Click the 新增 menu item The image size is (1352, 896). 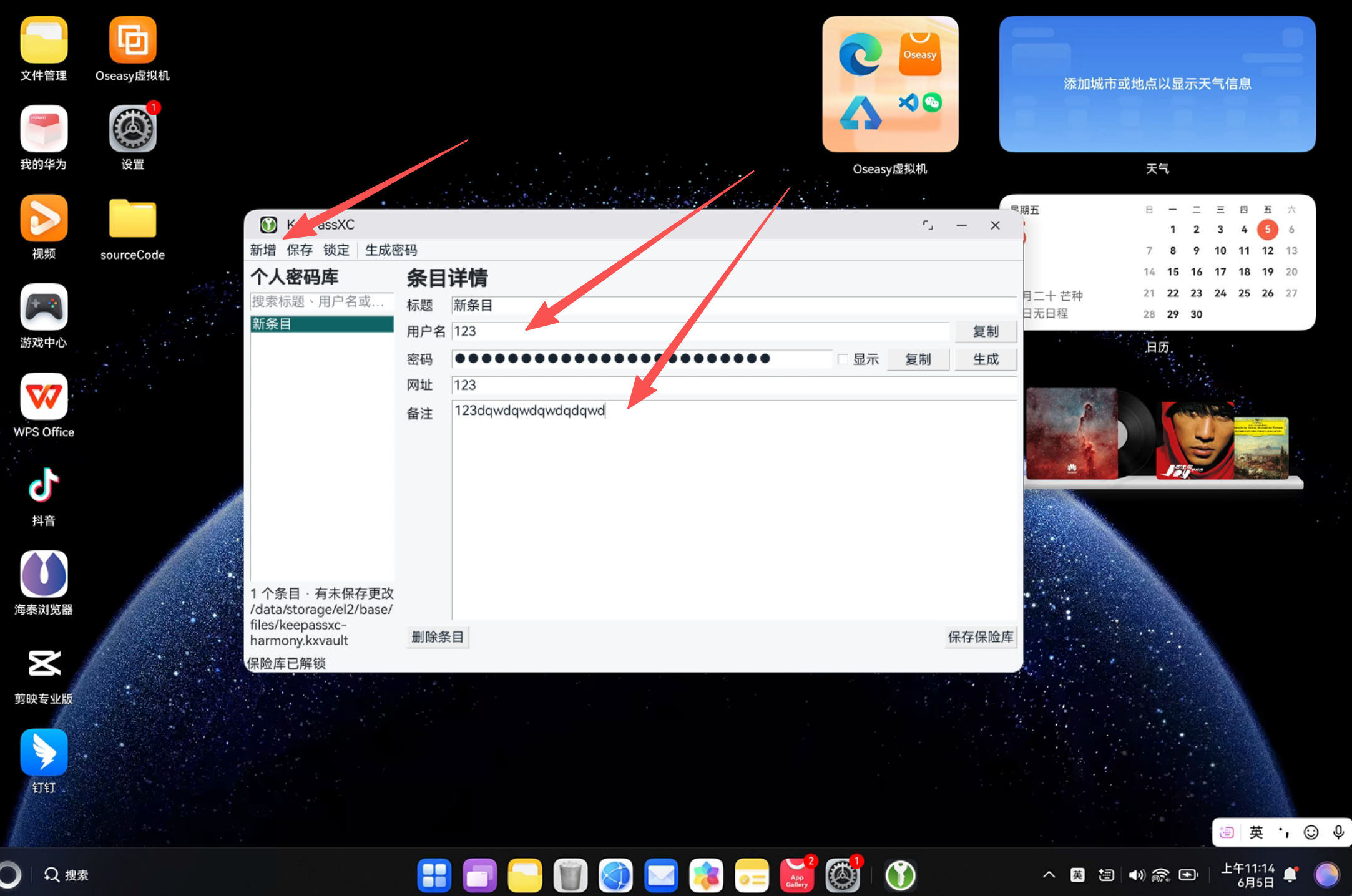(x=263, y=250)
